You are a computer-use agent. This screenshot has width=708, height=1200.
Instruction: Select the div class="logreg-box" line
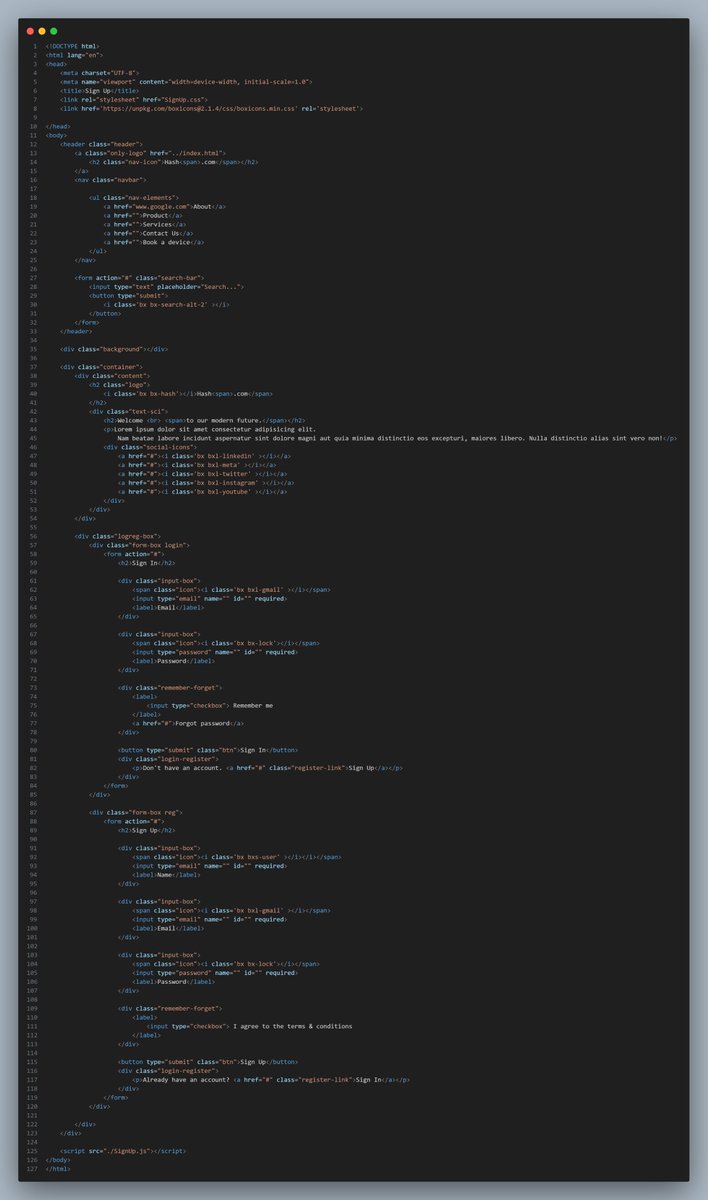point(118,536)
